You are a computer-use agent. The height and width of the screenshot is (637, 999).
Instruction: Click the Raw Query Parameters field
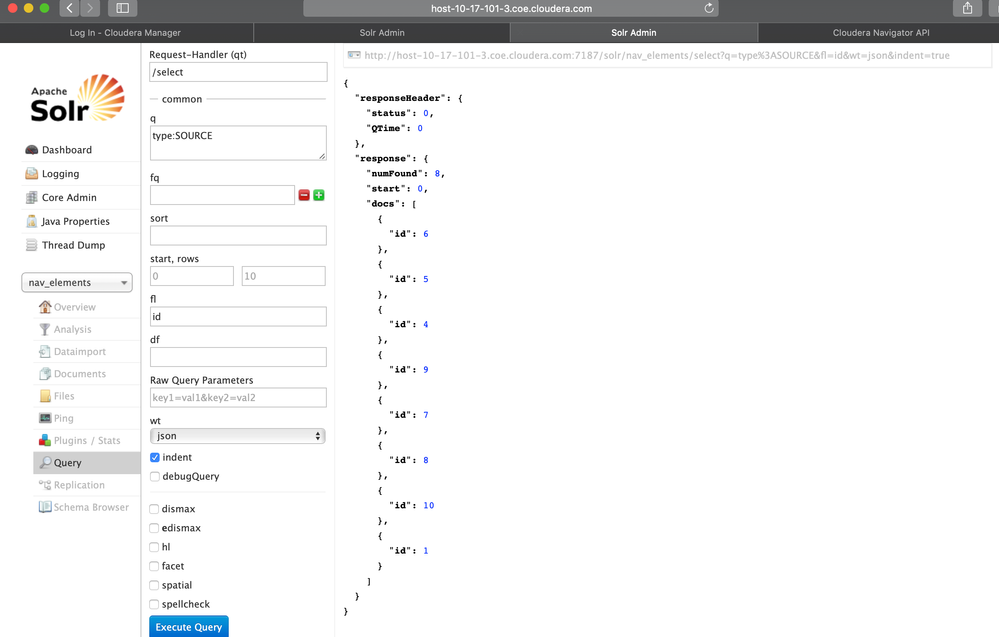[x=238, y=397]
